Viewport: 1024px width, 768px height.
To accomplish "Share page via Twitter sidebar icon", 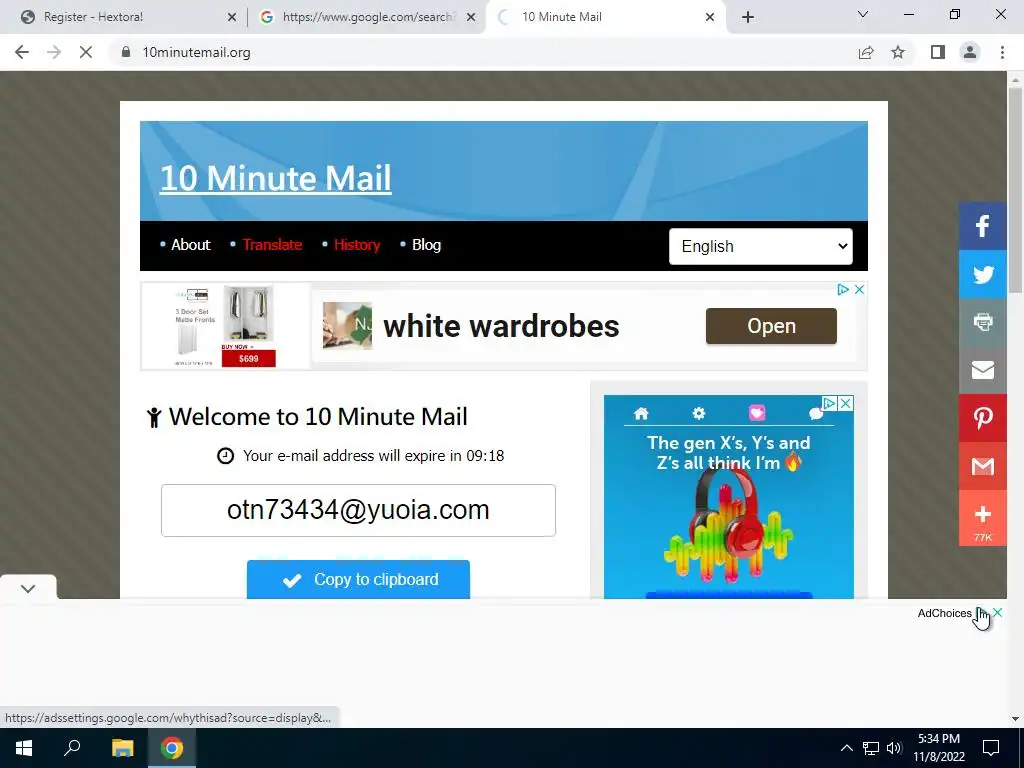I will coord(982,274).
